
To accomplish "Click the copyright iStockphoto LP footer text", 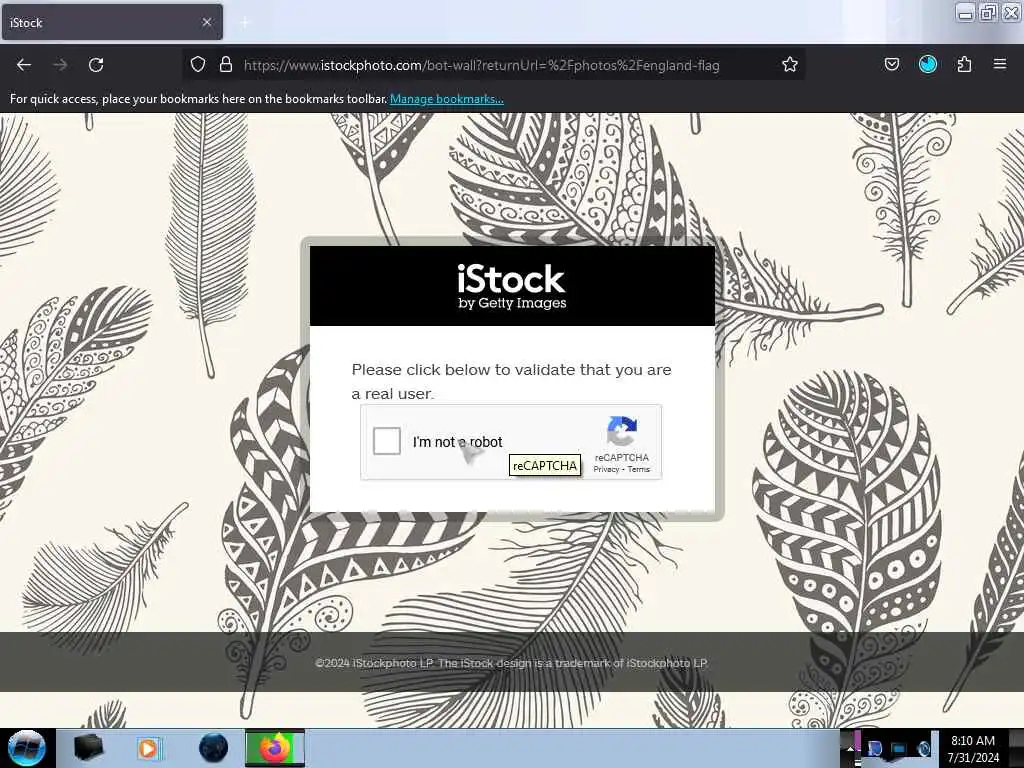I will click(511, 663).
